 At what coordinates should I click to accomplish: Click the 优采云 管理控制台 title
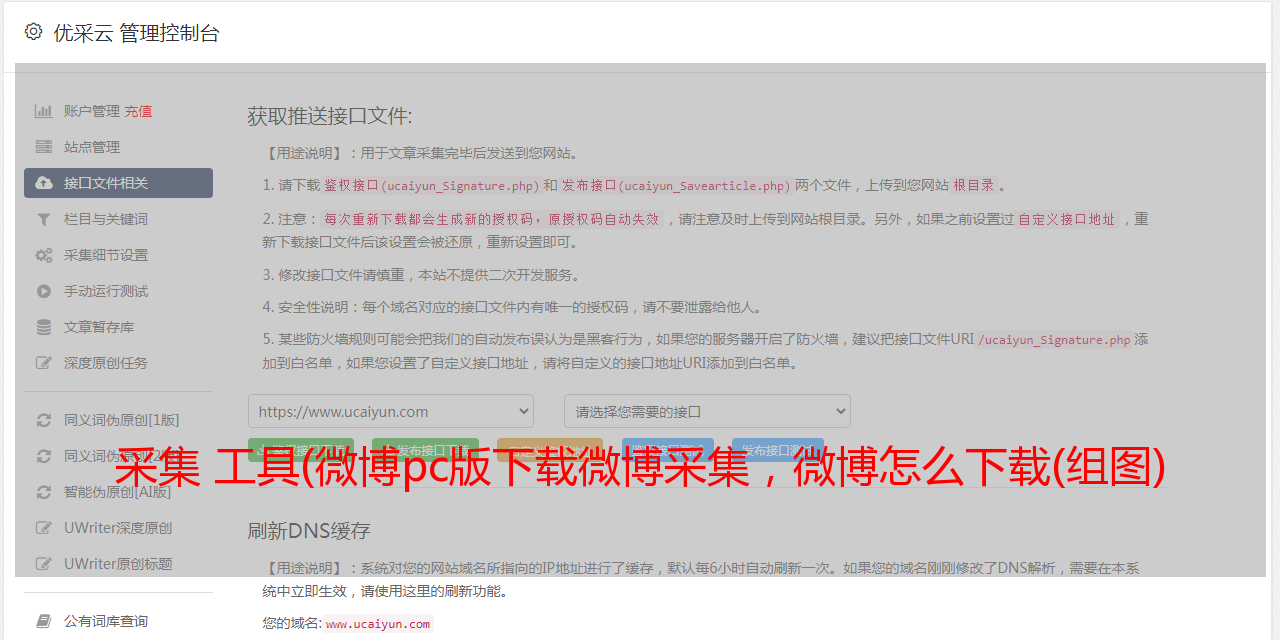136,33
